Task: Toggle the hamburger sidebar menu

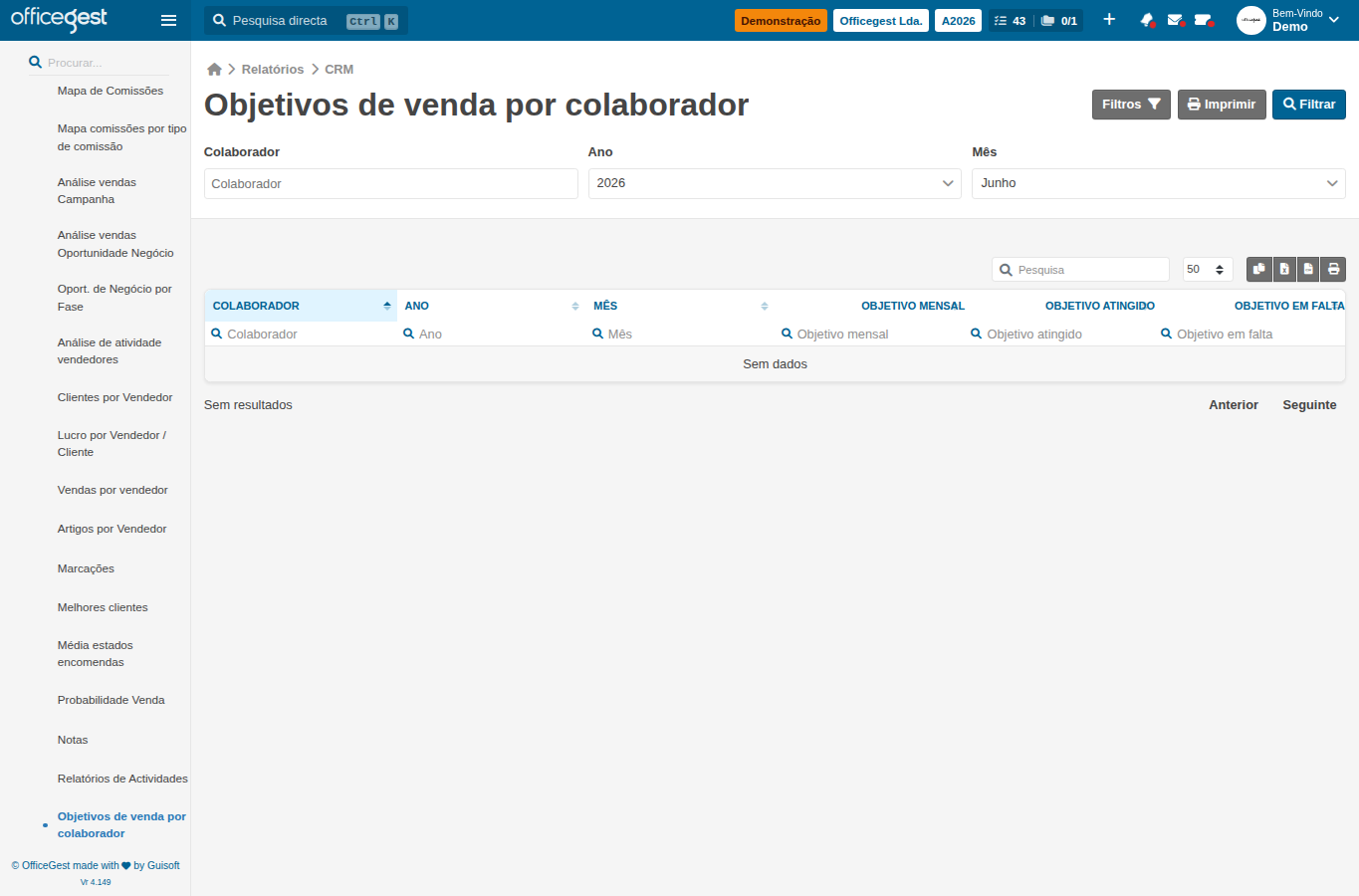Action: (168, 20)
